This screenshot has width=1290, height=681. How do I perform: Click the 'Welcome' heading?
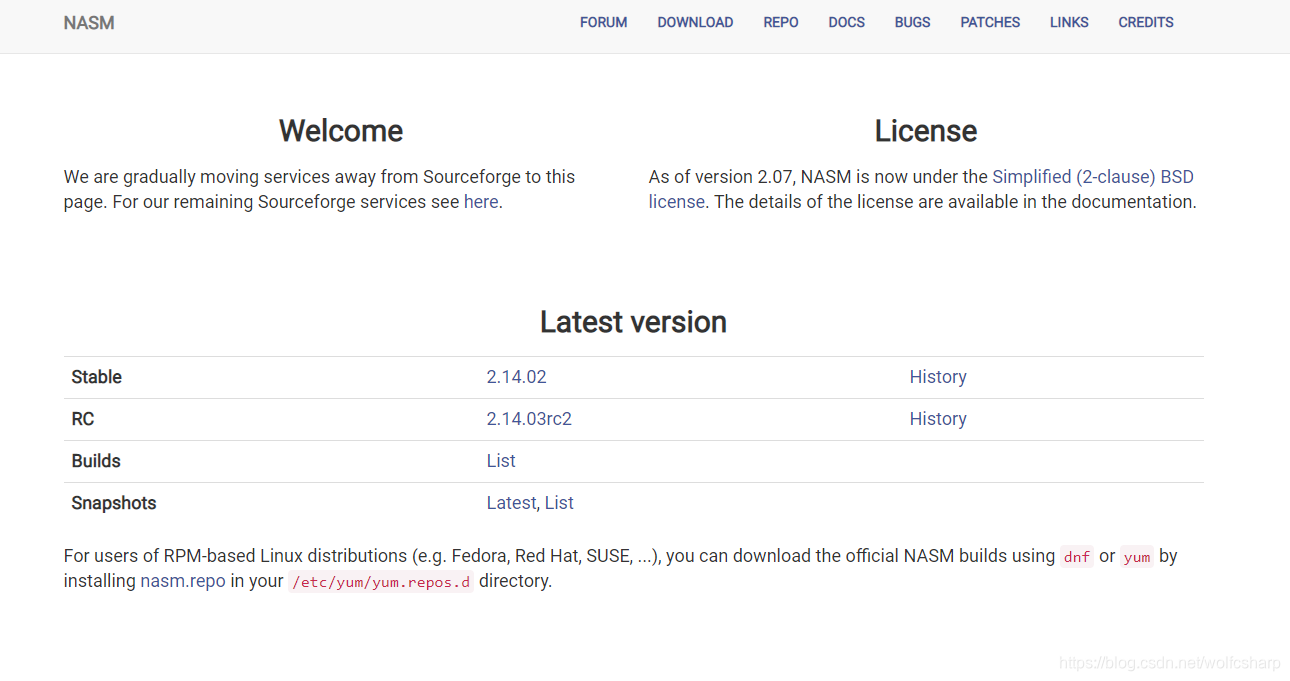pos(341,131)
